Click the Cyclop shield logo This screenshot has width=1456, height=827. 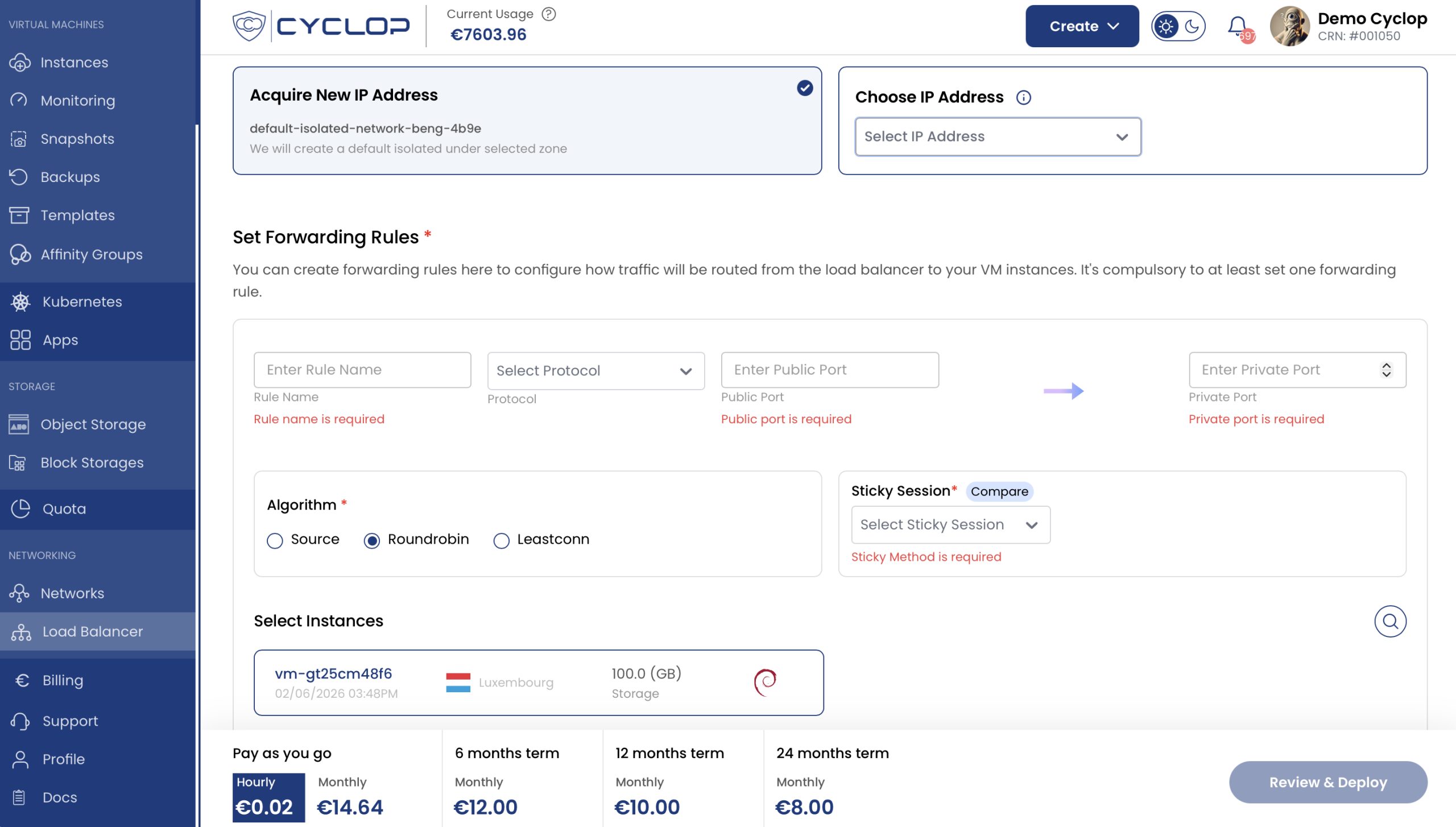tap(249, 26)
